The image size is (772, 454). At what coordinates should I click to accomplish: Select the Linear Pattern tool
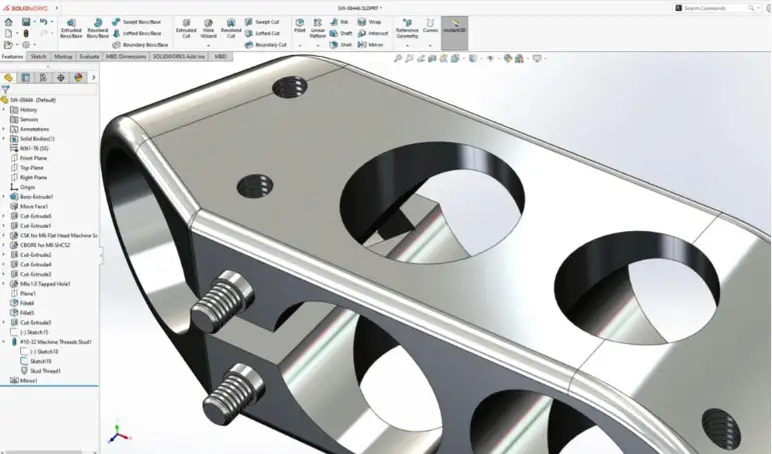pos(318,29)
